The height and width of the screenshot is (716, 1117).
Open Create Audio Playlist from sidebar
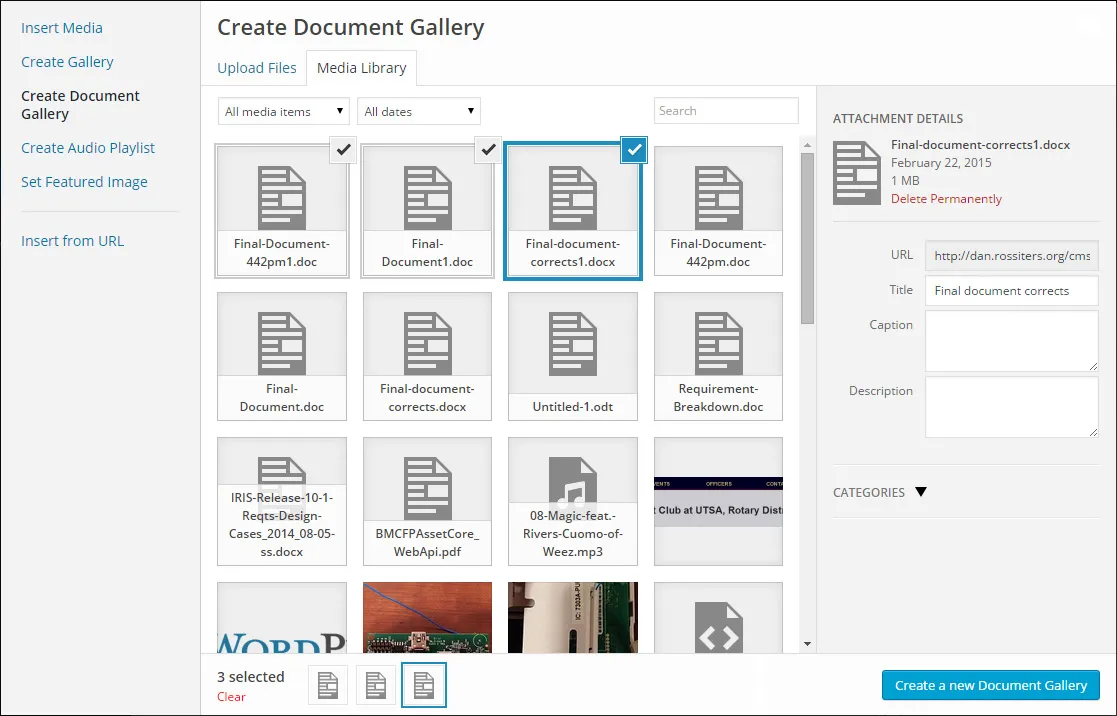[x=88, y=148]
